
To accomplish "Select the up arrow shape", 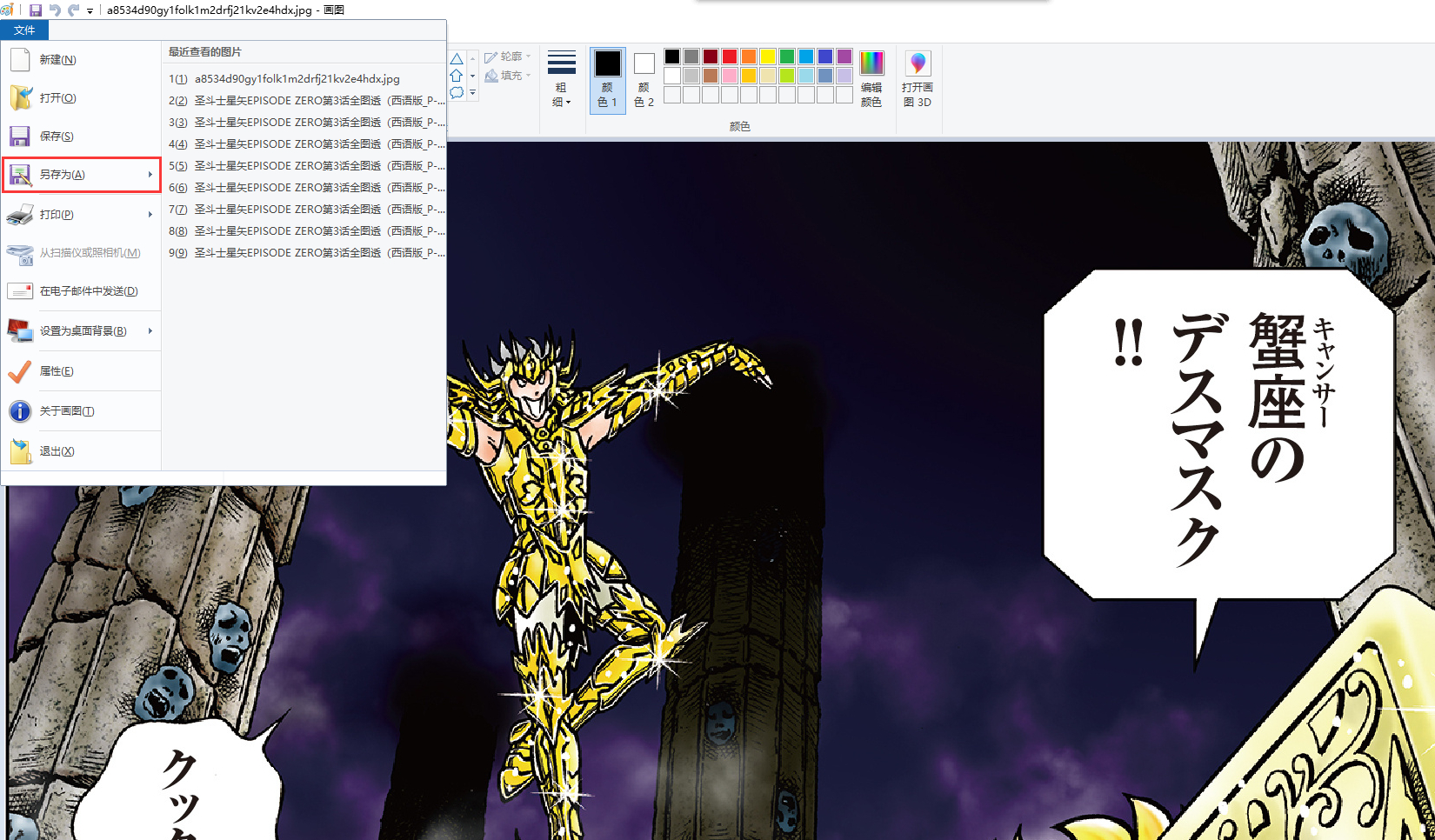I will (457, 76).
